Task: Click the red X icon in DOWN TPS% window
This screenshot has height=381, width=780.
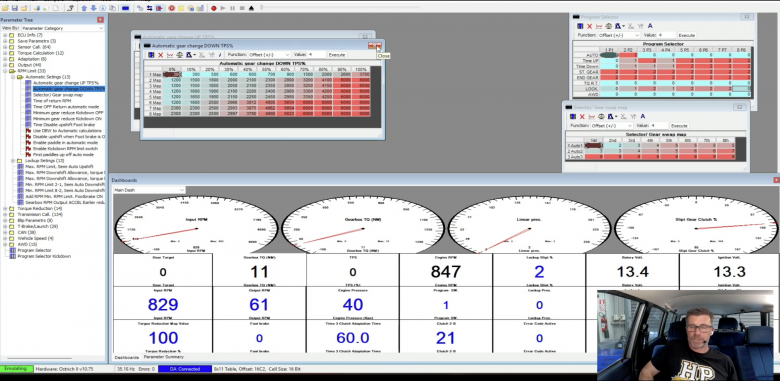Action: (160, 55)
